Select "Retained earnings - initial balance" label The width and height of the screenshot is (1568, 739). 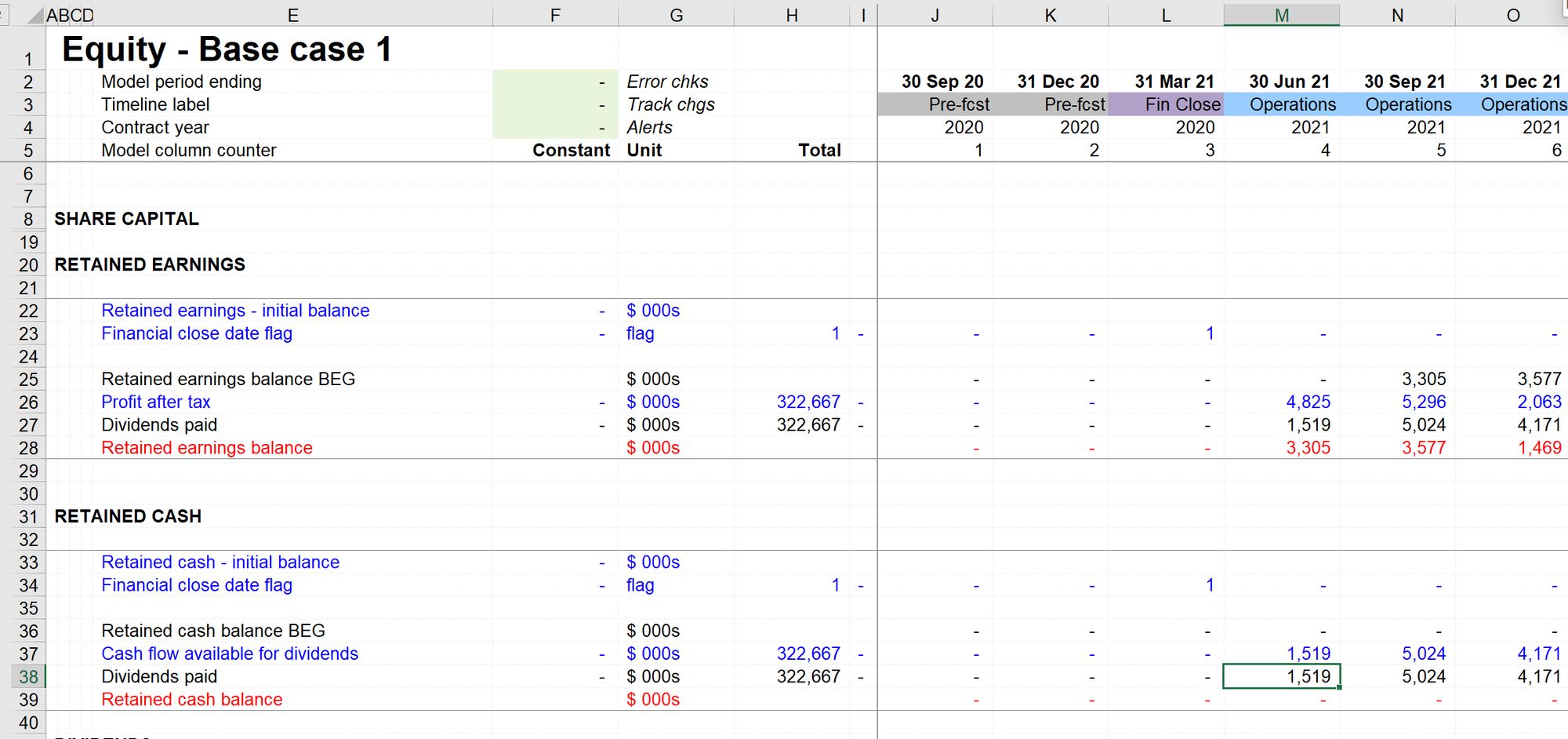pos(235,311)
